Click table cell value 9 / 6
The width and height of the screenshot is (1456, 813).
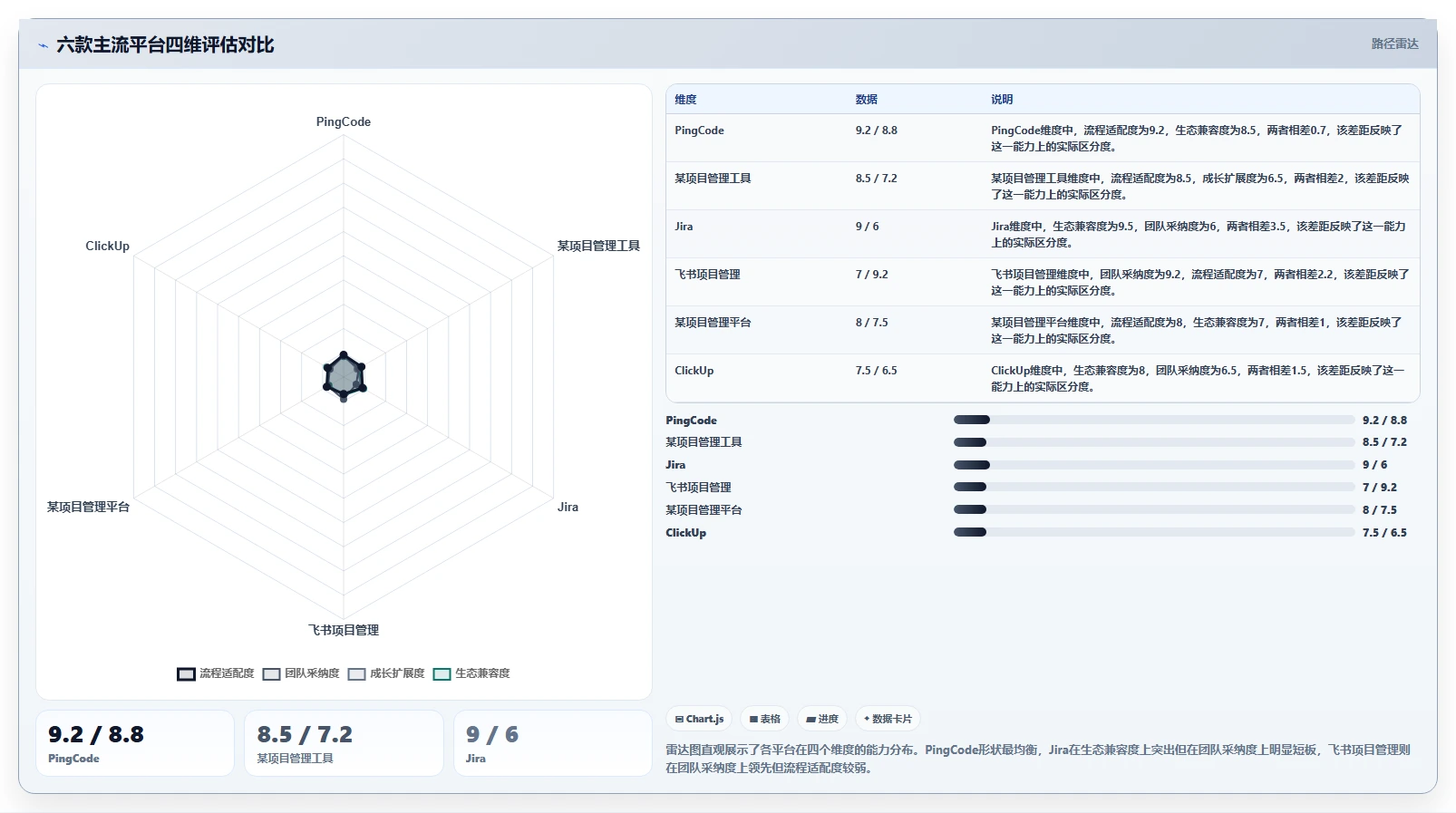click(868, 227)
